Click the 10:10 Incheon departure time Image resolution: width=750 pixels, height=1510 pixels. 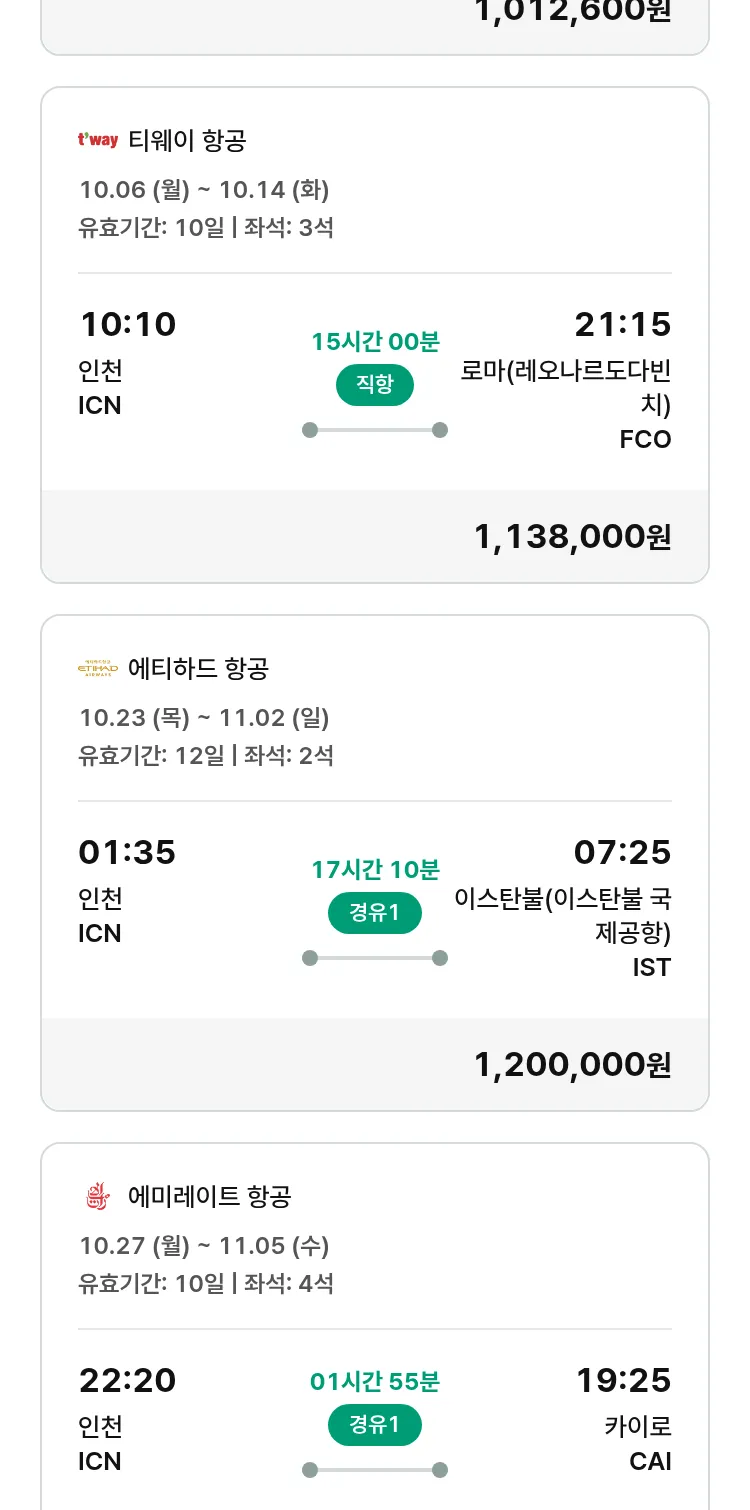coord(127,325)
